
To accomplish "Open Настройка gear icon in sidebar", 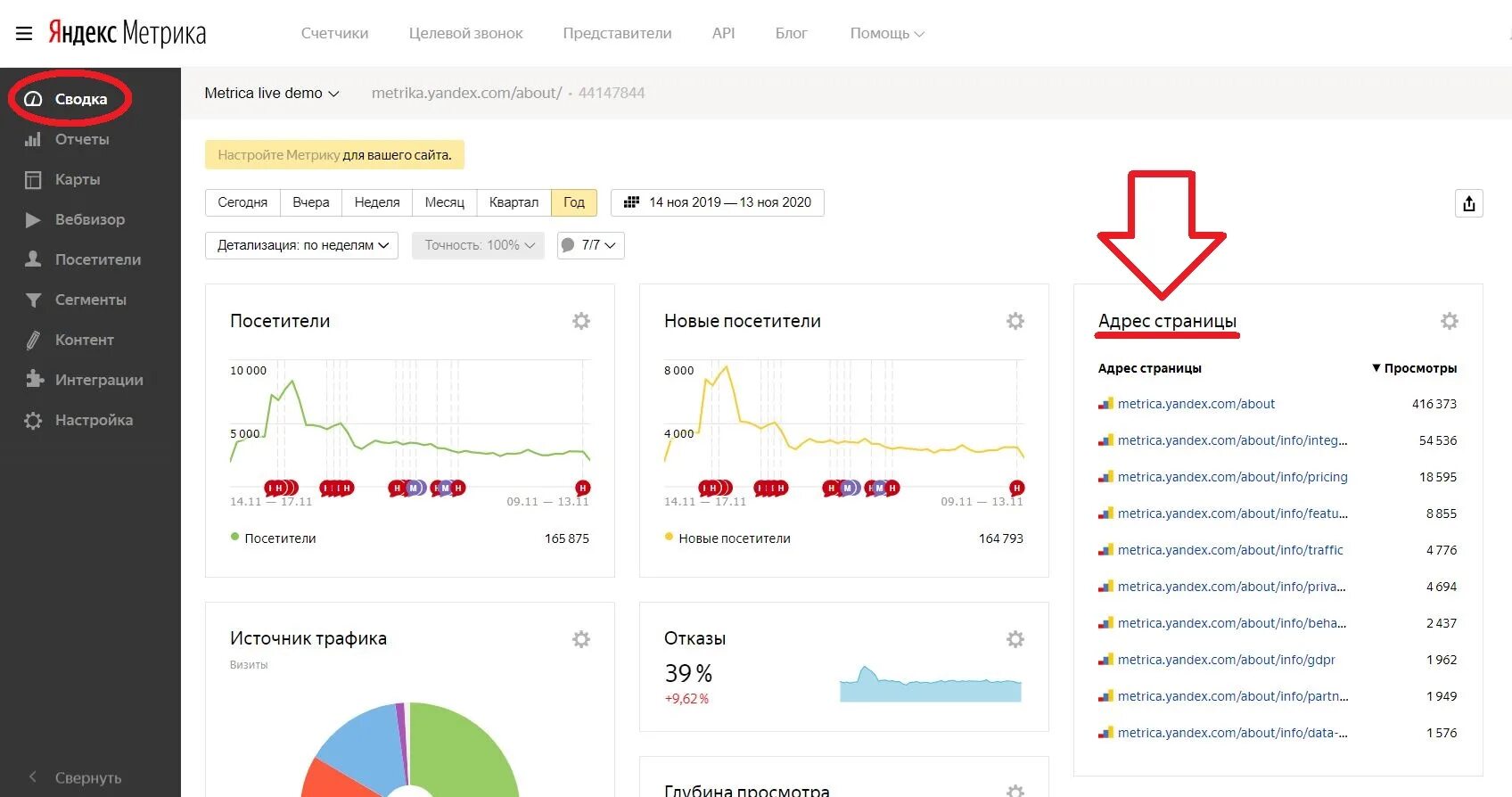I will coord(33,420).
